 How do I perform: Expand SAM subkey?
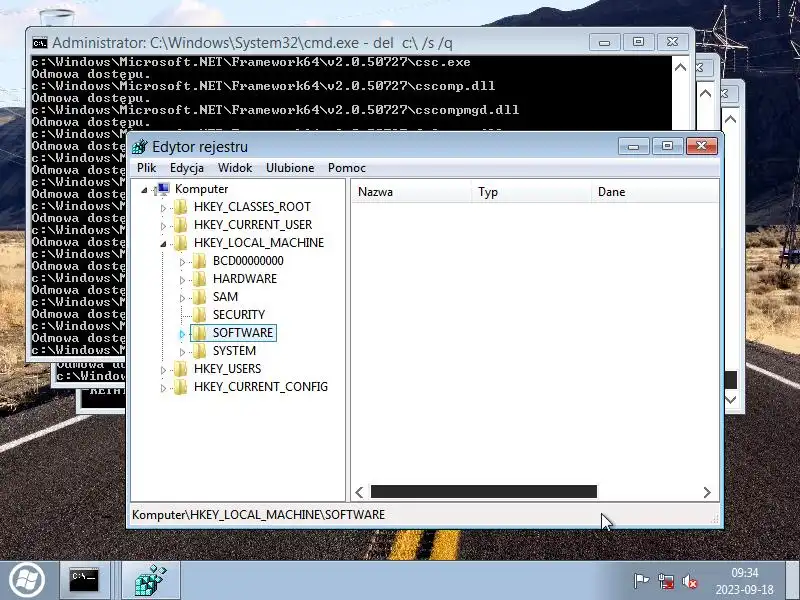click(182, 297)
